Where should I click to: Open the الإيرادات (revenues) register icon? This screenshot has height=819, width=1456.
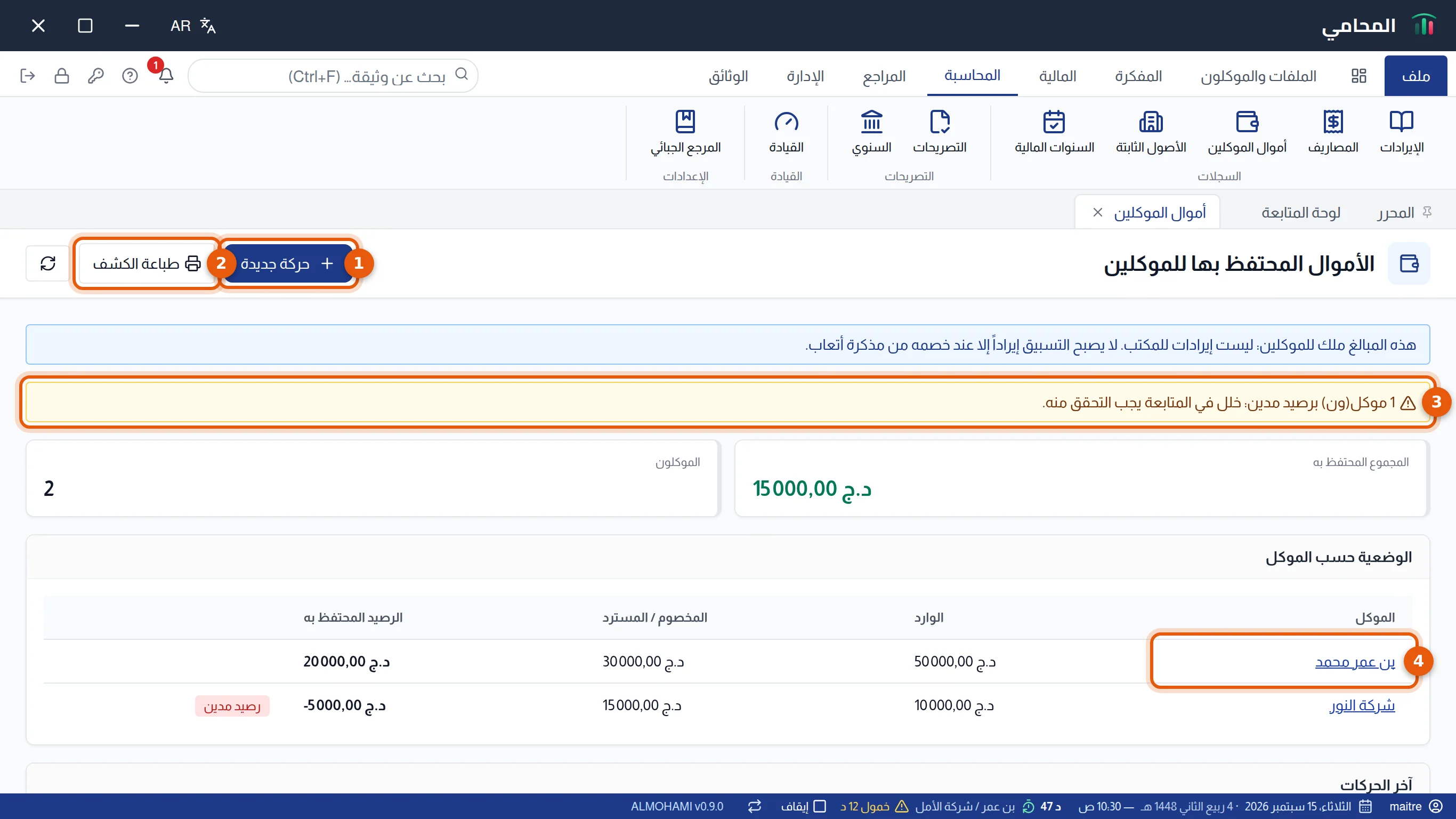pos(1401,132)
